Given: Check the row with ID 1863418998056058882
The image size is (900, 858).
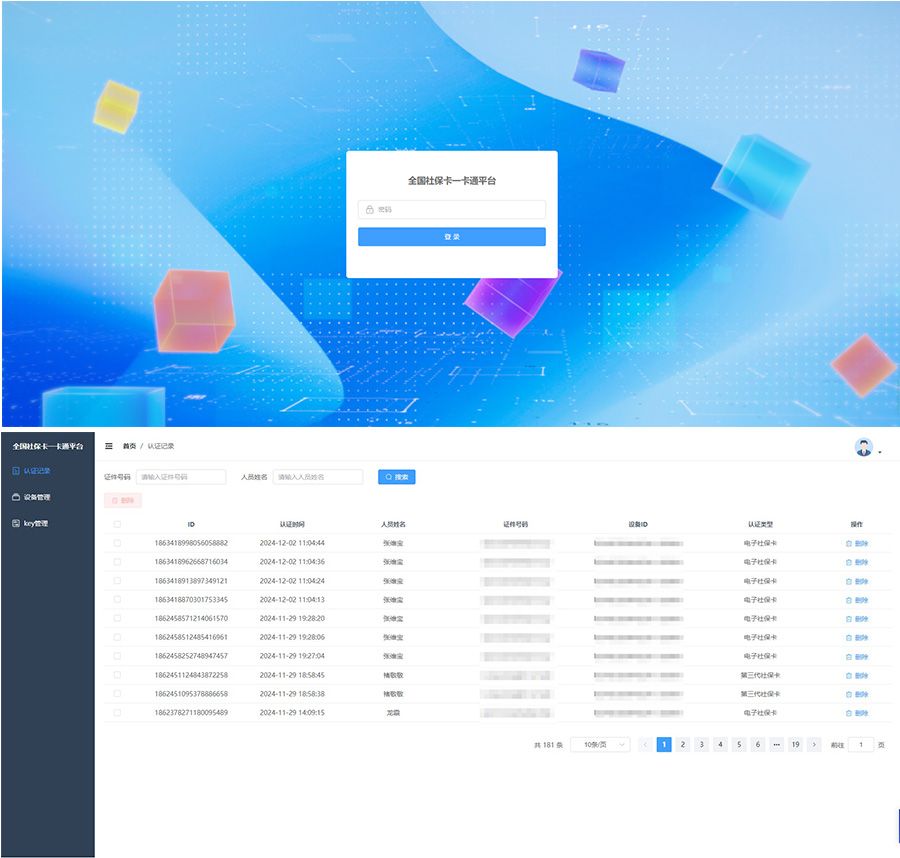Looking at the screenshot, I should [117, 543].
